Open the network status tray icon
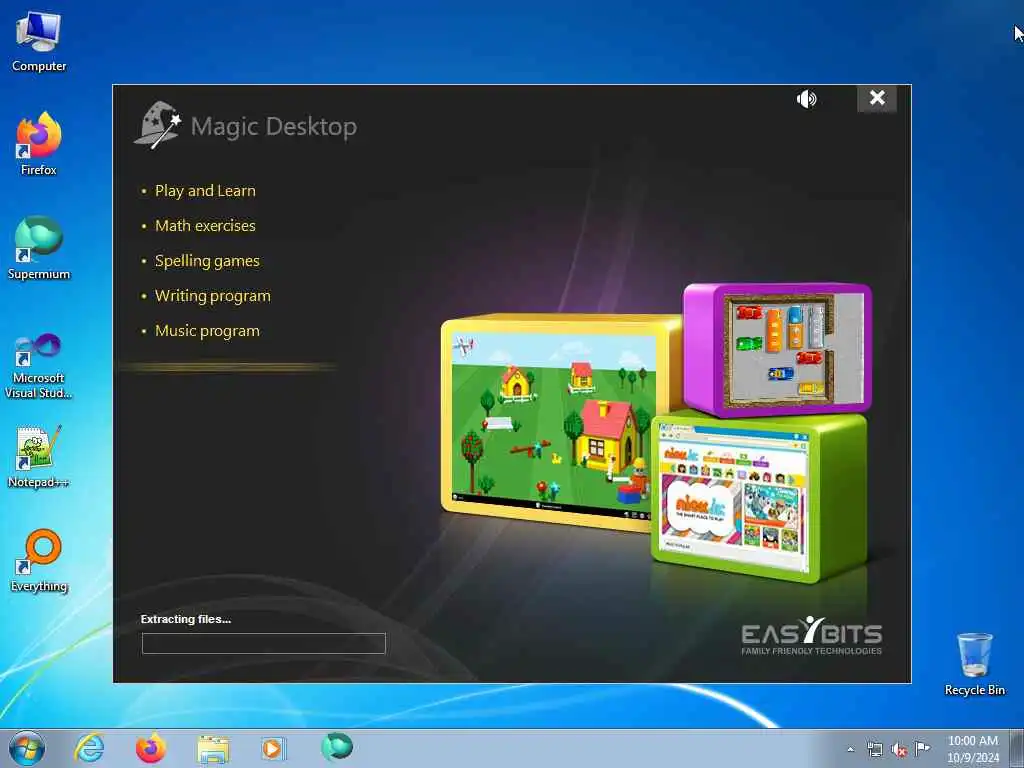The width and height of the screenshot is (1024, 768). [x=874, y=749]
